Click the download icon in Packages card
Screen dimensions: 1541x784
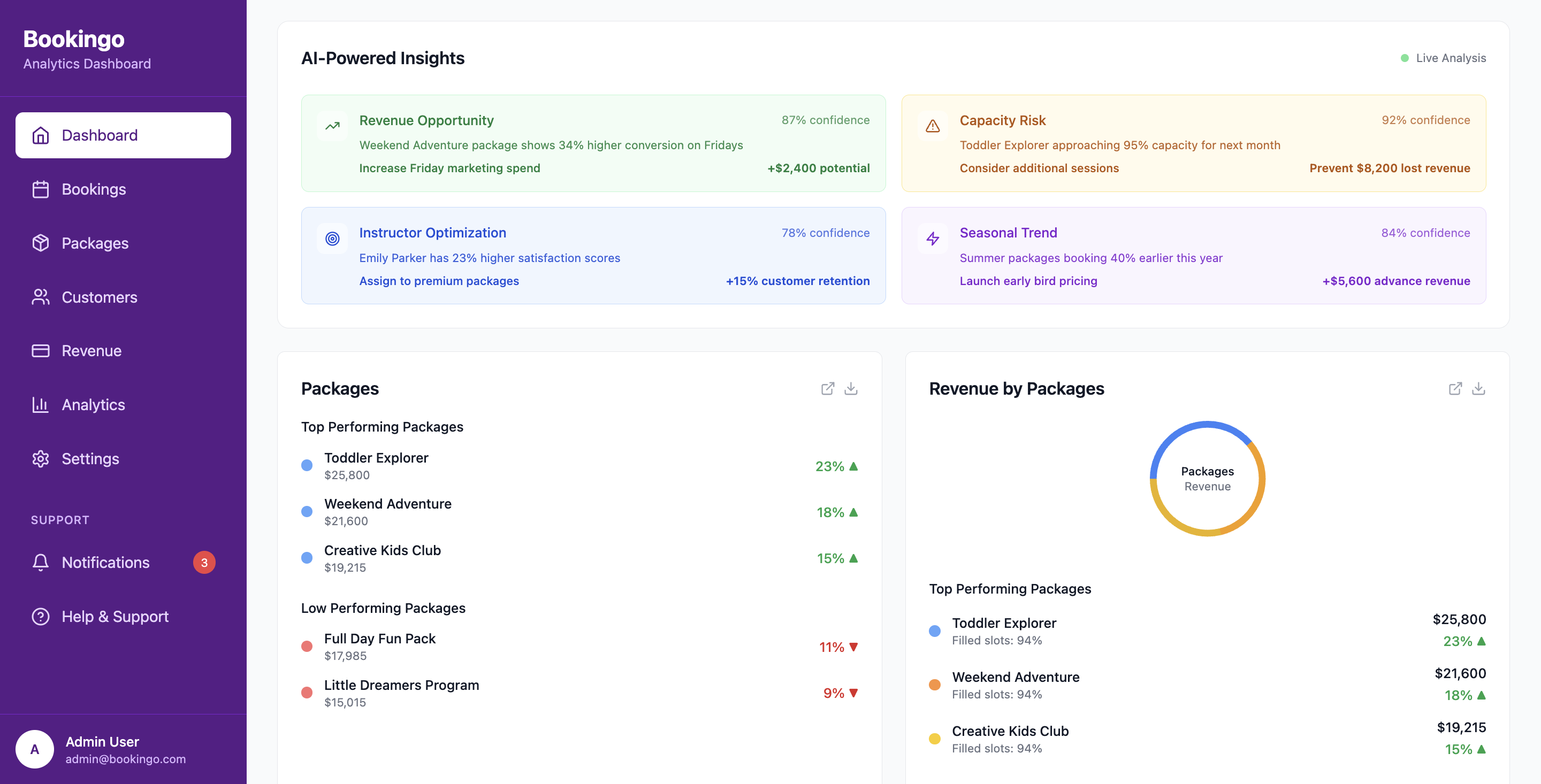[x=851, y=389]
